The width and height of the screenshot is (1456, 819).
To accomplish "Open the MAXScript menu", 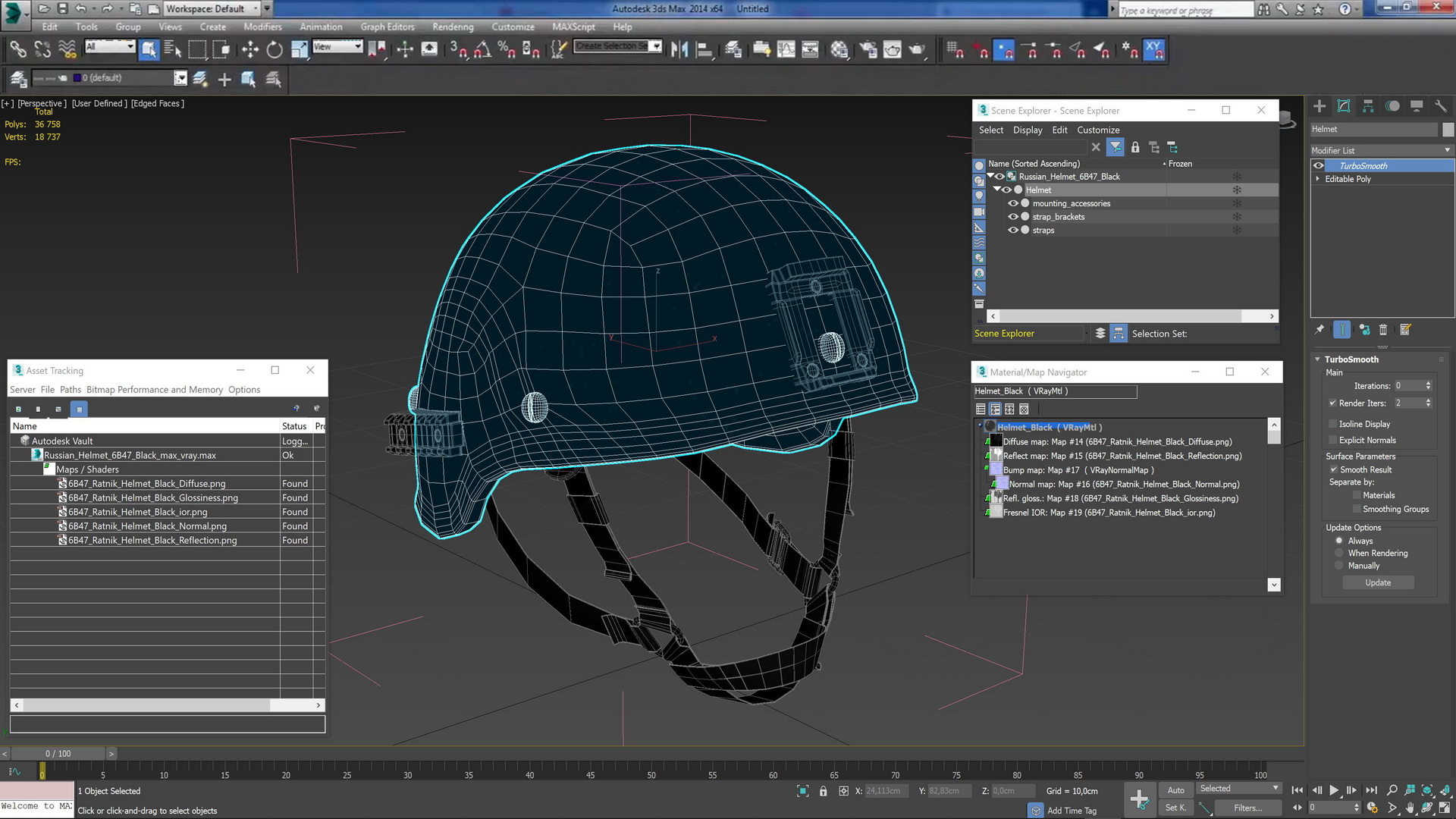I will (573, 27).
